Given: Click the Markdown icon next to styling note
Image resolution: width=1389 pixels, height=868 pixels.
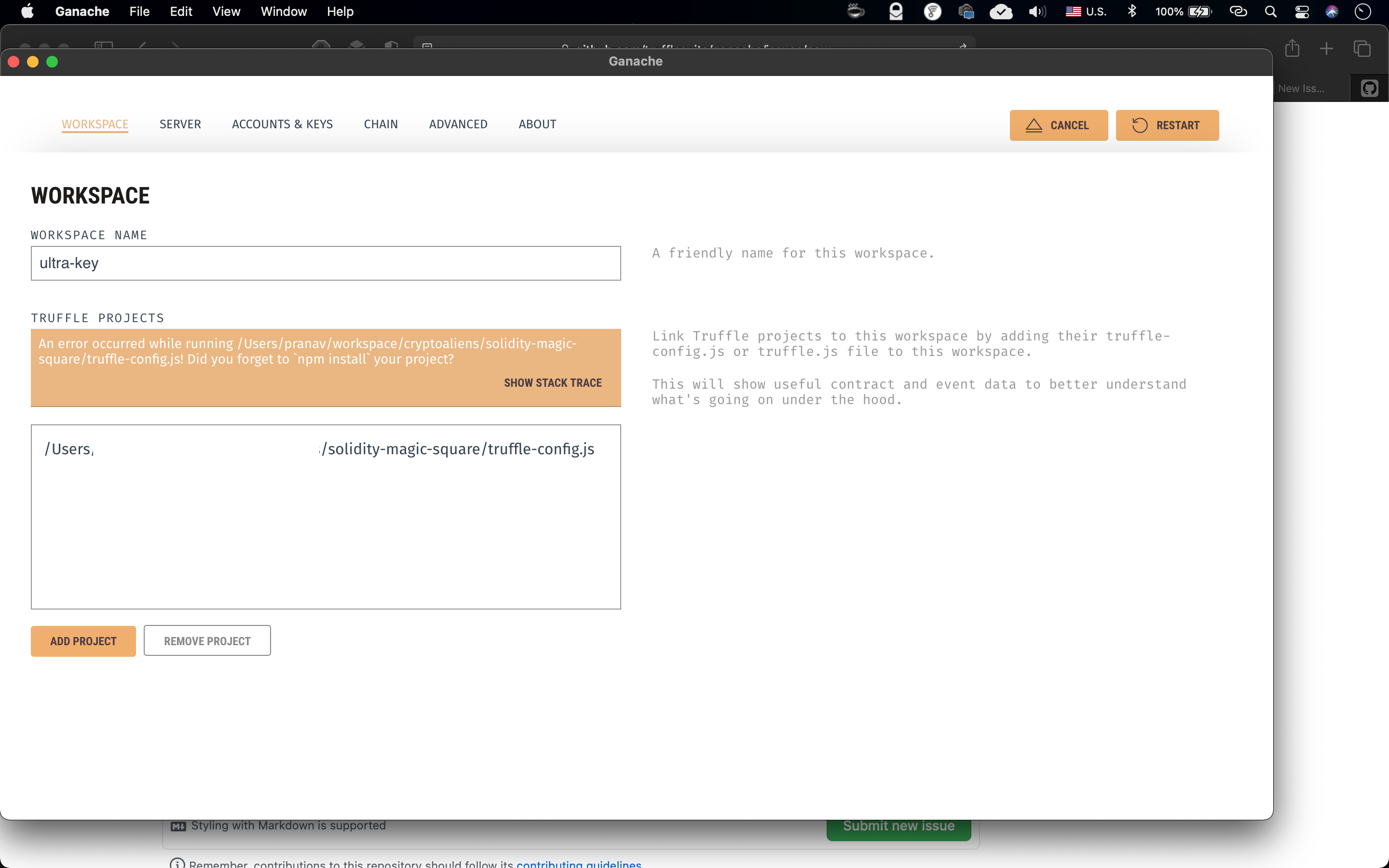Looking at the screenshot, I should (x=178, y=825).
